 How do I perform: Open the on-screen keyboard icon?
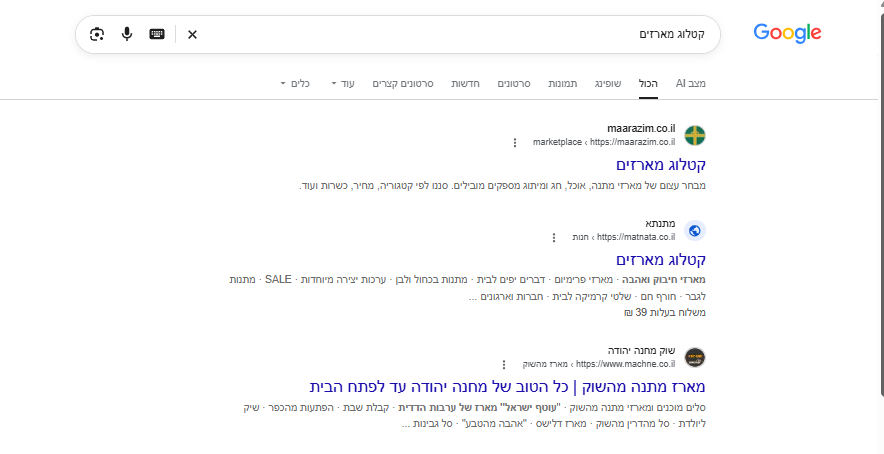tap(157, 34)
